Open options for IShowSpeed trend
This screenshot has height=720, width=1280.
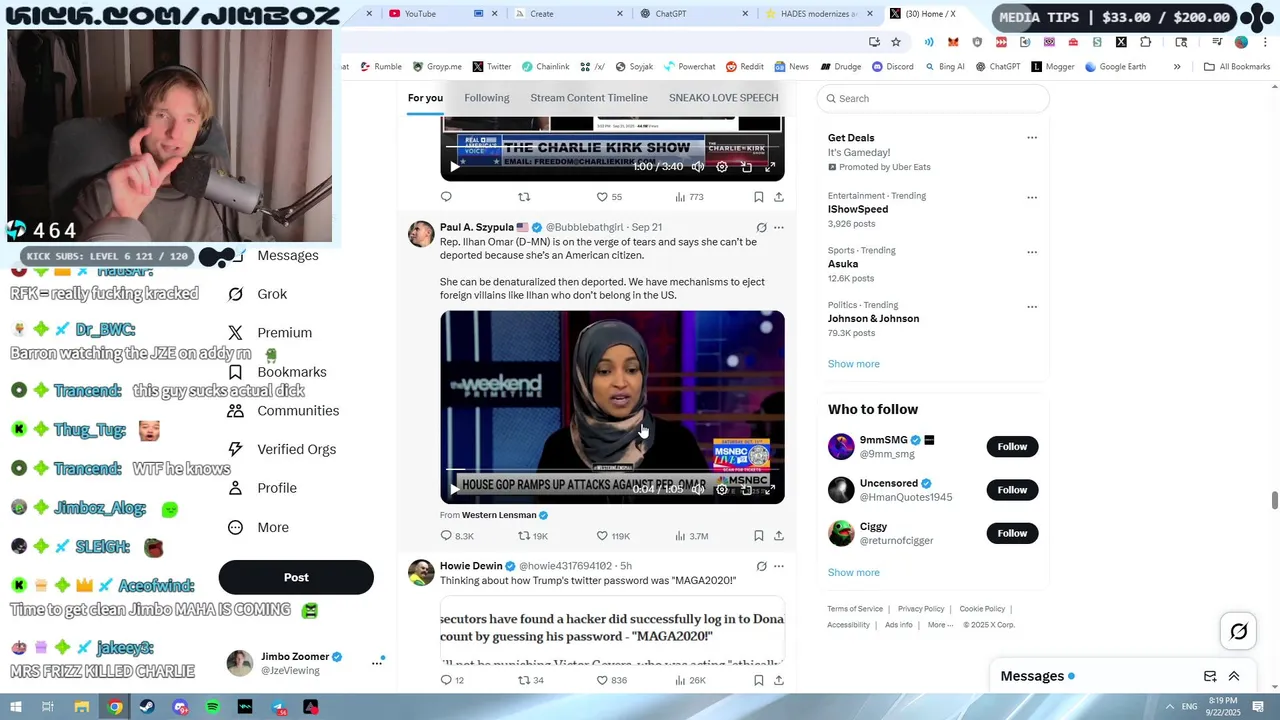tap(1032, 197)
